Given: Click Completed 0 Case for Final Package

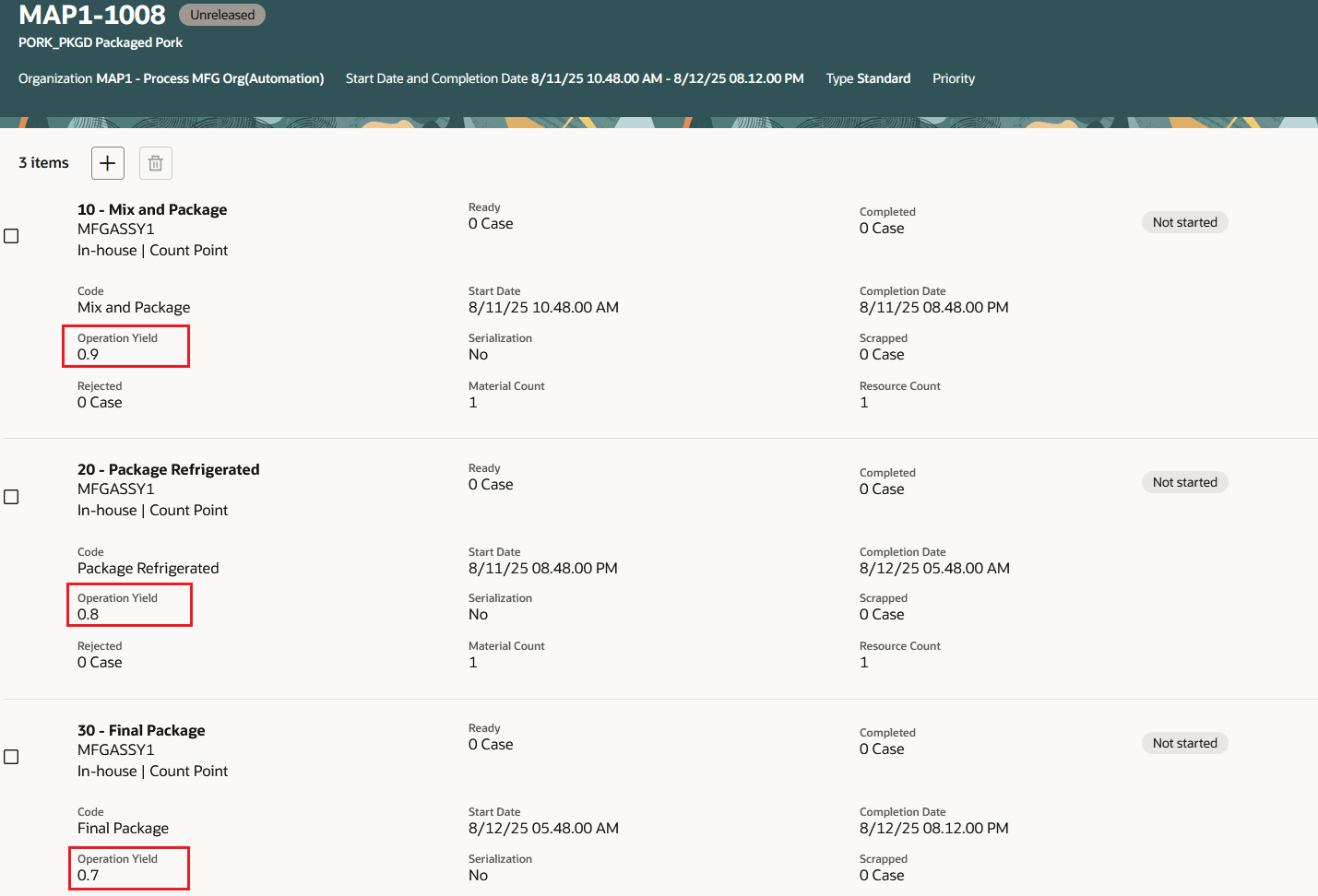Looking at the screenshot, I should pyautogui.click(x=887, y=742).
